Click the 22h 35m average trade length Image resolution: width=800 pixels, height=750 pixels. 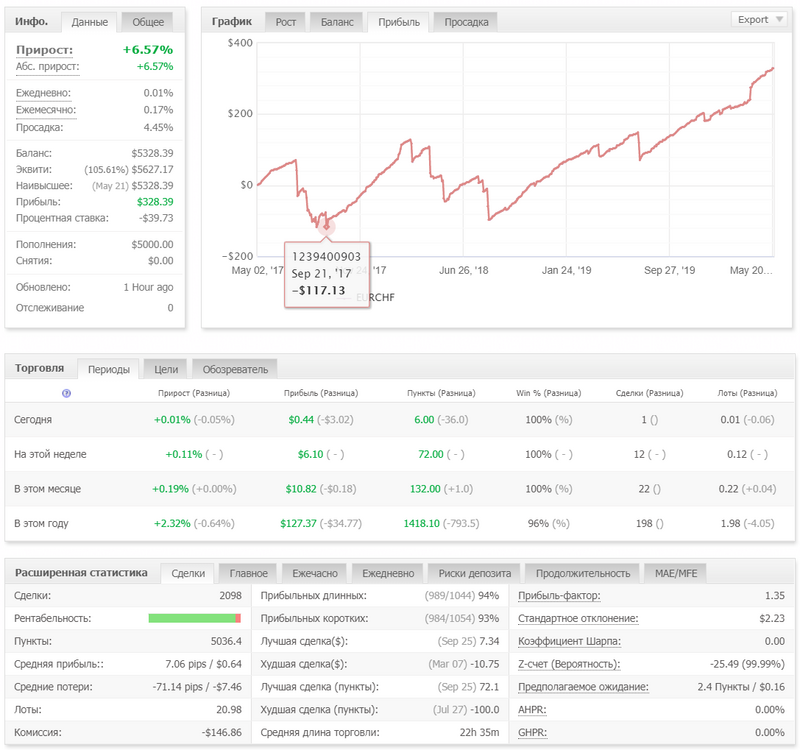tap(479, 733)
